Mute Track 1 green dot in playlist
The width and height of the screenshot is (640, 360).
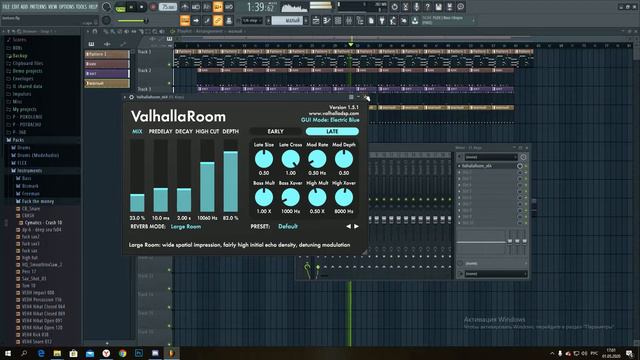coord(169,64)
